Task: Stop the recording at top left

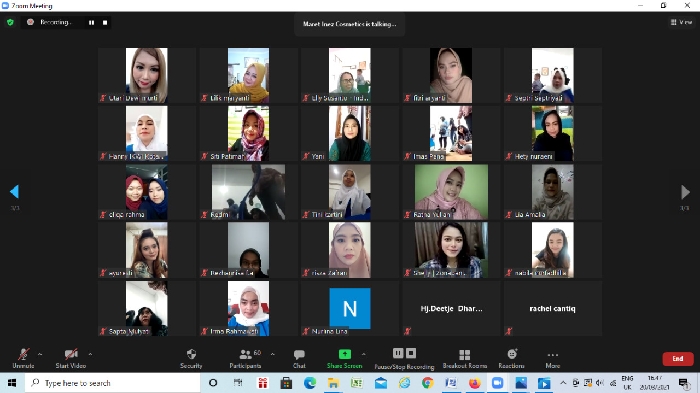Action: click(105, 22)
